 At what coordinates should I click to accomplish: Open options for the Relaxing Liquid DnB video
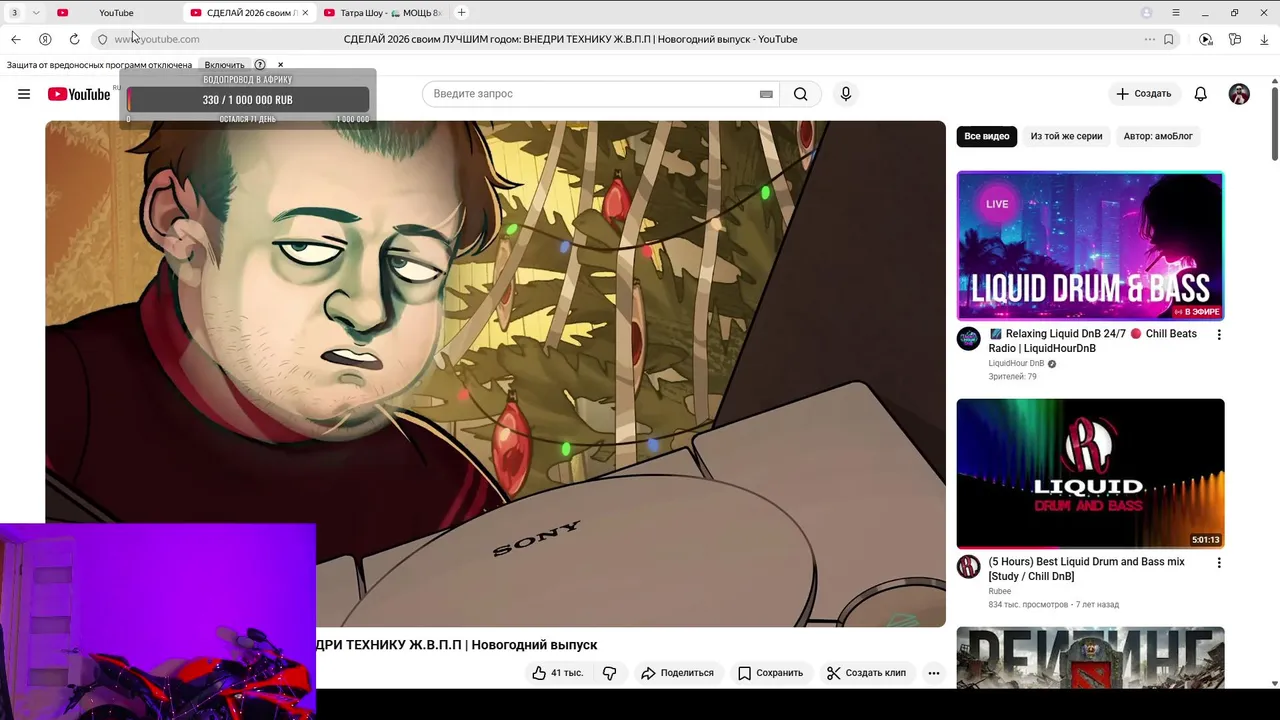coord(1218,335)
